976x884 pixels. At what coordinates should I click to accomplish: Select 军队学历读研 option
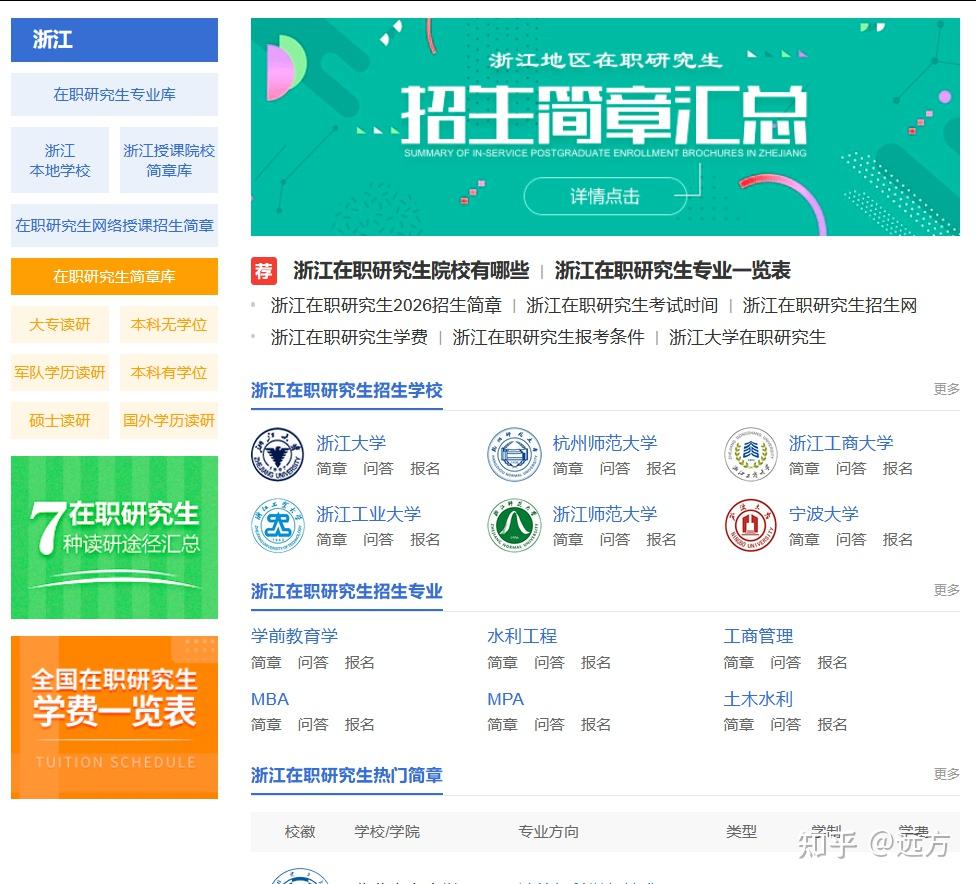point(60,372)
